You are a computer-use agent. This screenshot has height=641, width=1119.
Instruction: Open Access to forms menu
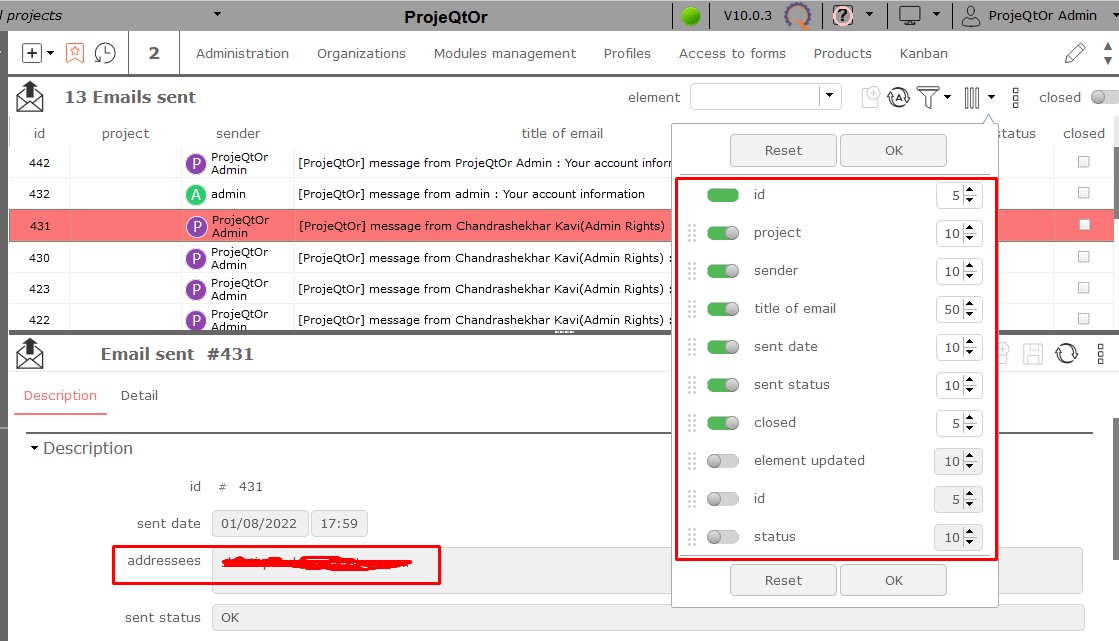(x=732, y=54)
